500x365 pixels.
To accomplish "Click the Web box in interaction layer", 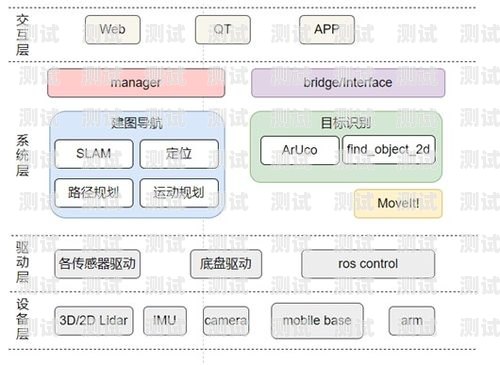I will 113,29.
